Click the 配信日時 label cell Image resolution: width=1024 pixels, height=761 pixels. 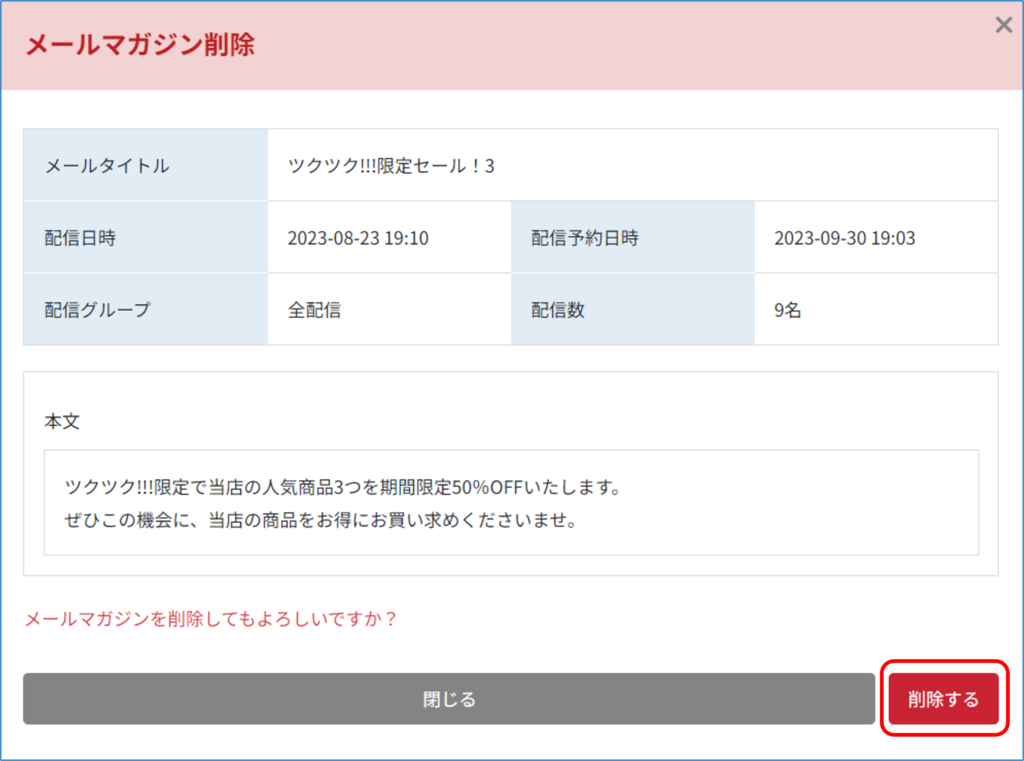point(146,237)
